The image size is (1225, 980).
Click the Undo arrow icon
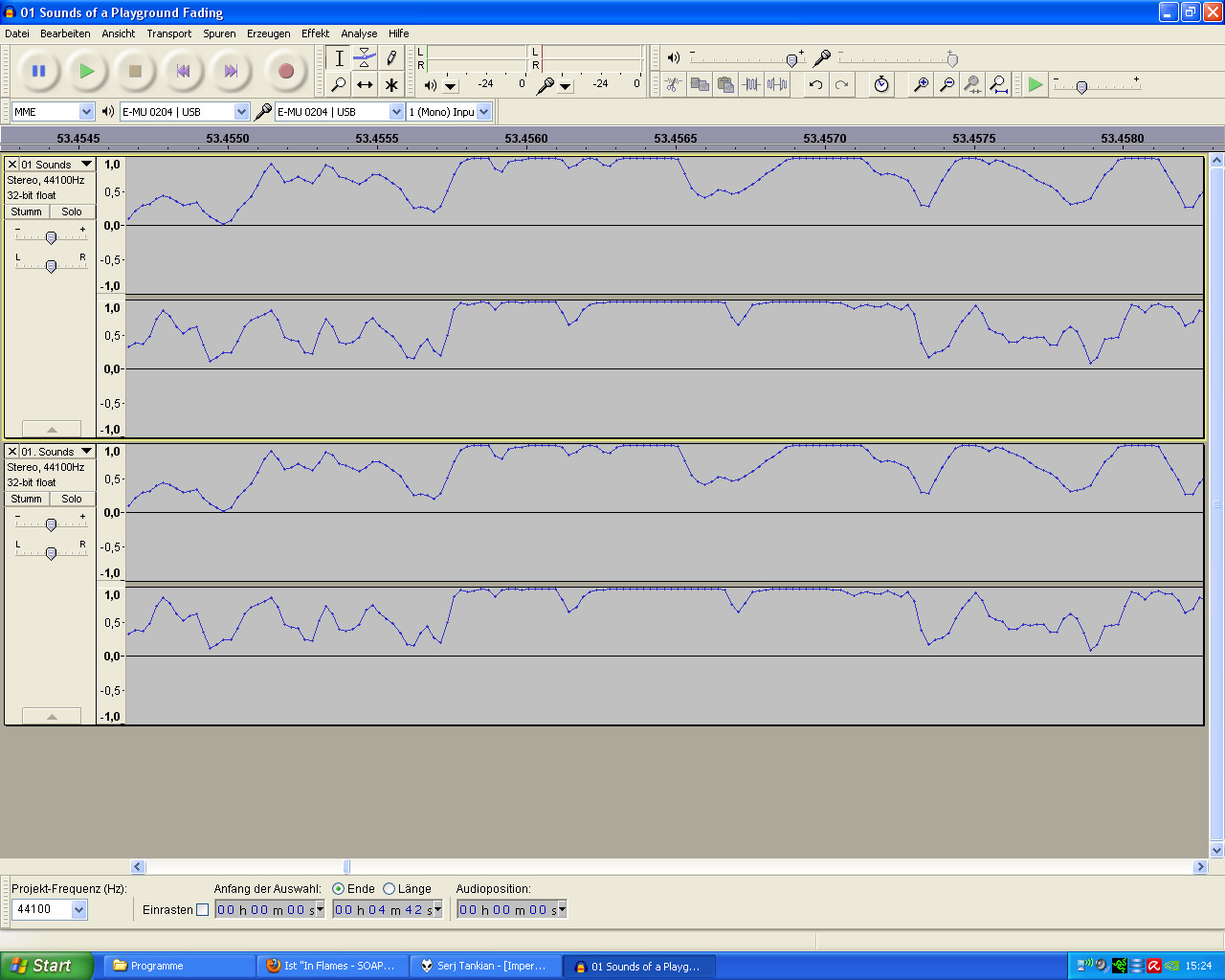pyautogui.click(x=815, y=84)
